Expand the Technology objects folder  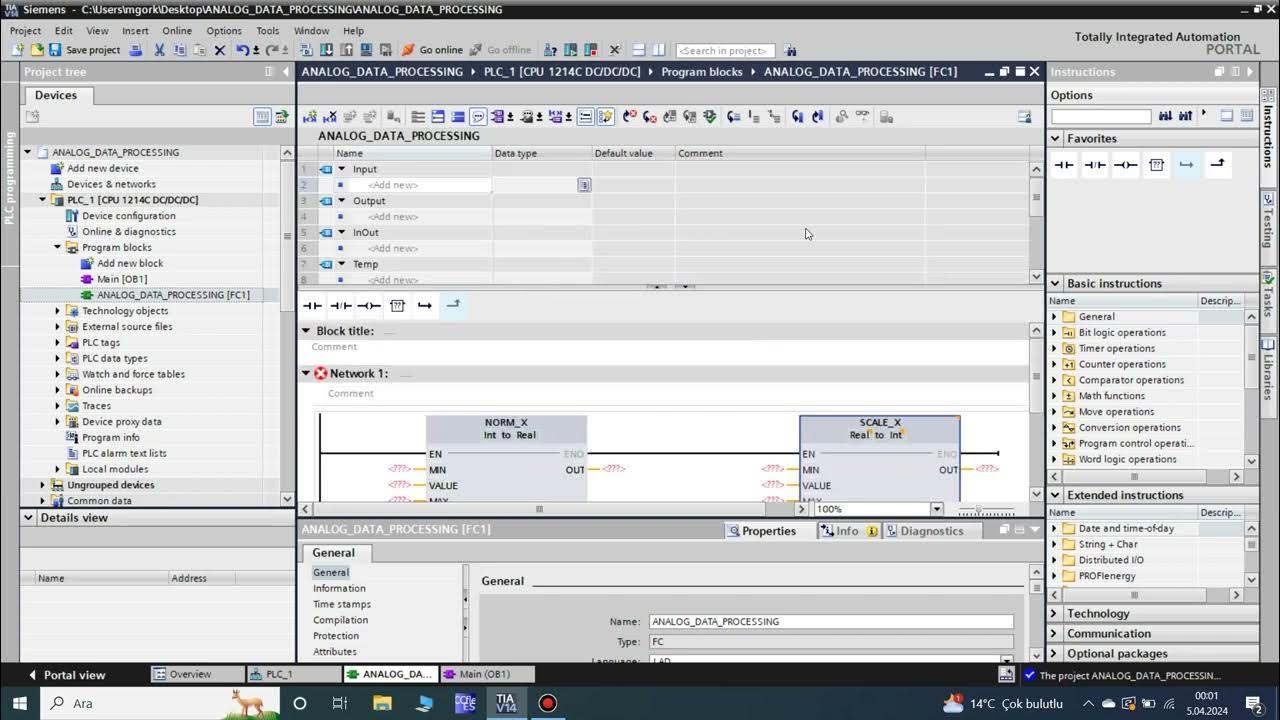pyautogui.click(x=58, y=311)
